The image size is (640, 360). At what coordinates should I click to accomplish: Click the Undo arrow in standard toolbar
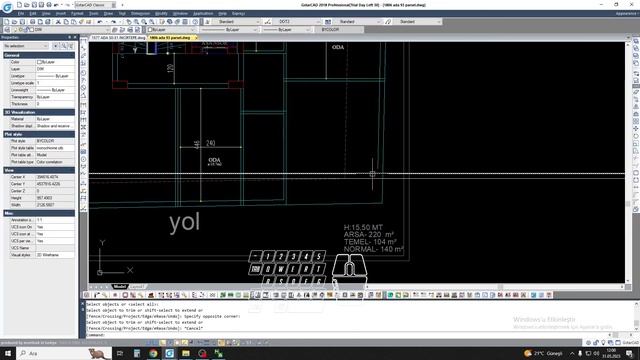(x=100, y=22)
